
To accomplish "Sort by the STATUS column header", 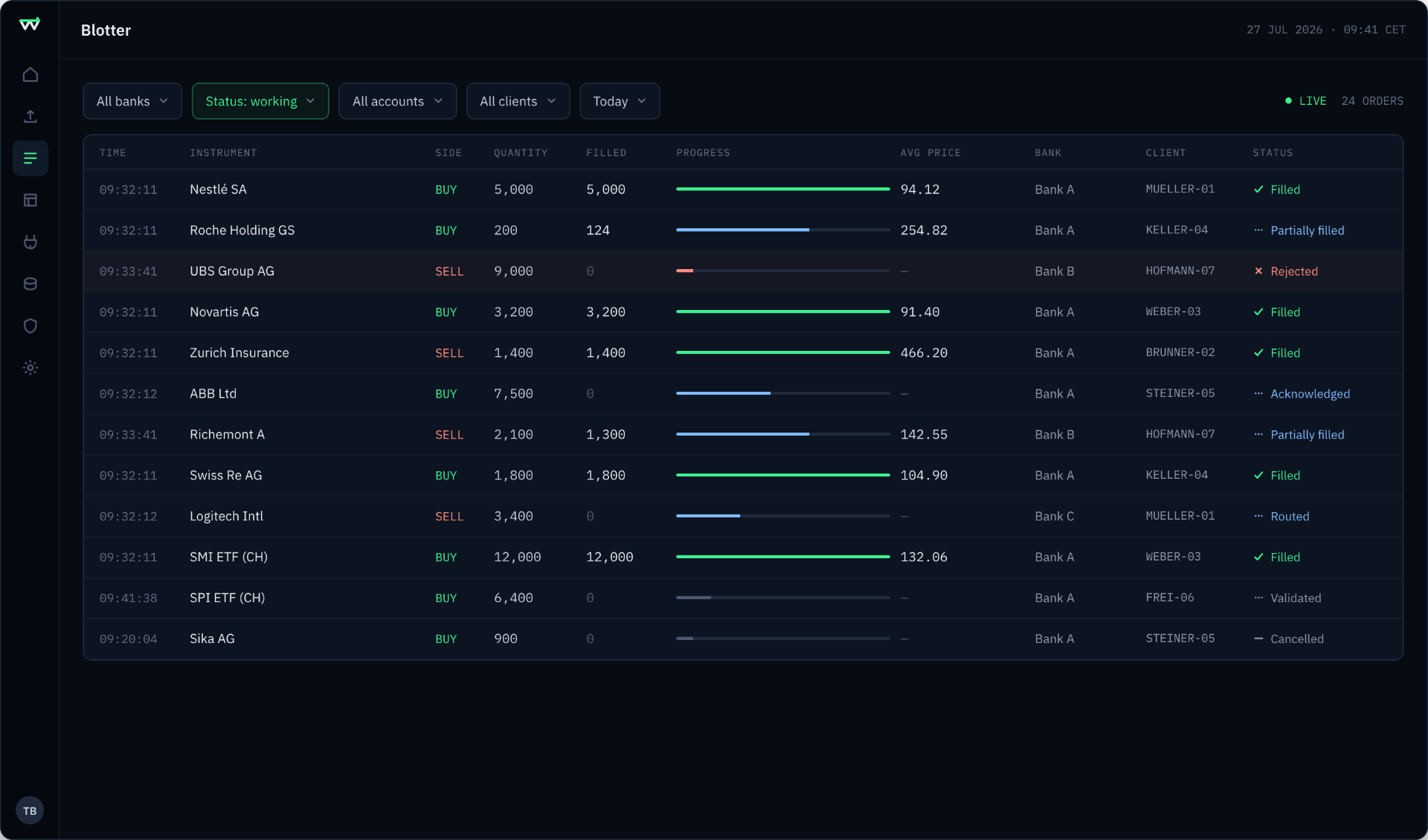I will tap(1273, 153).
